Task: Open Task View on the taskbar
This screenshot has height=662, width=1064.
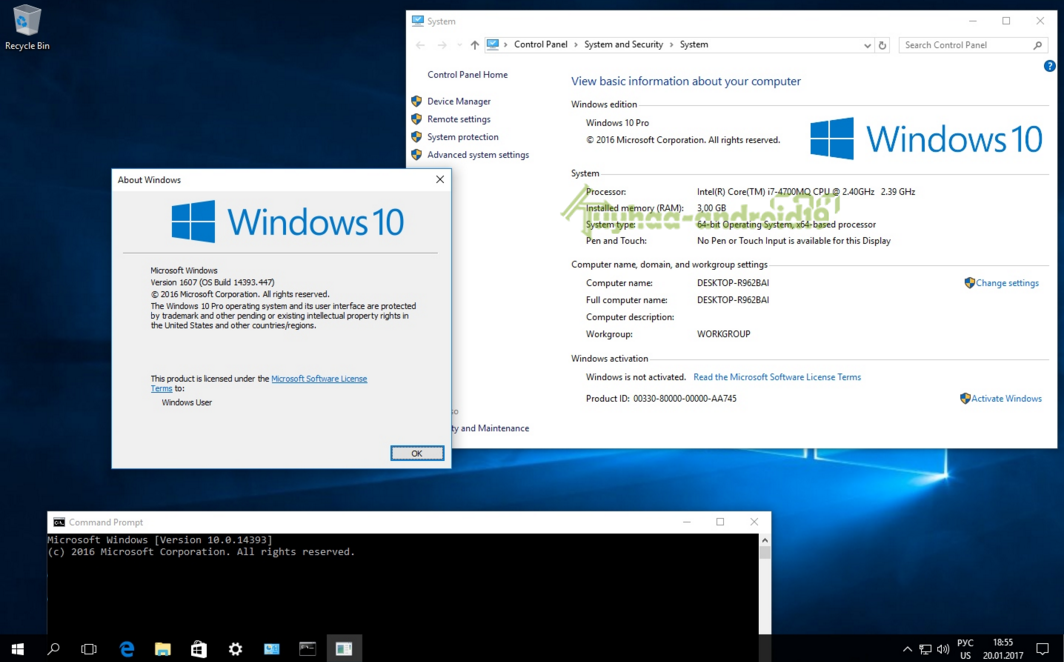Action: (89, 649)
